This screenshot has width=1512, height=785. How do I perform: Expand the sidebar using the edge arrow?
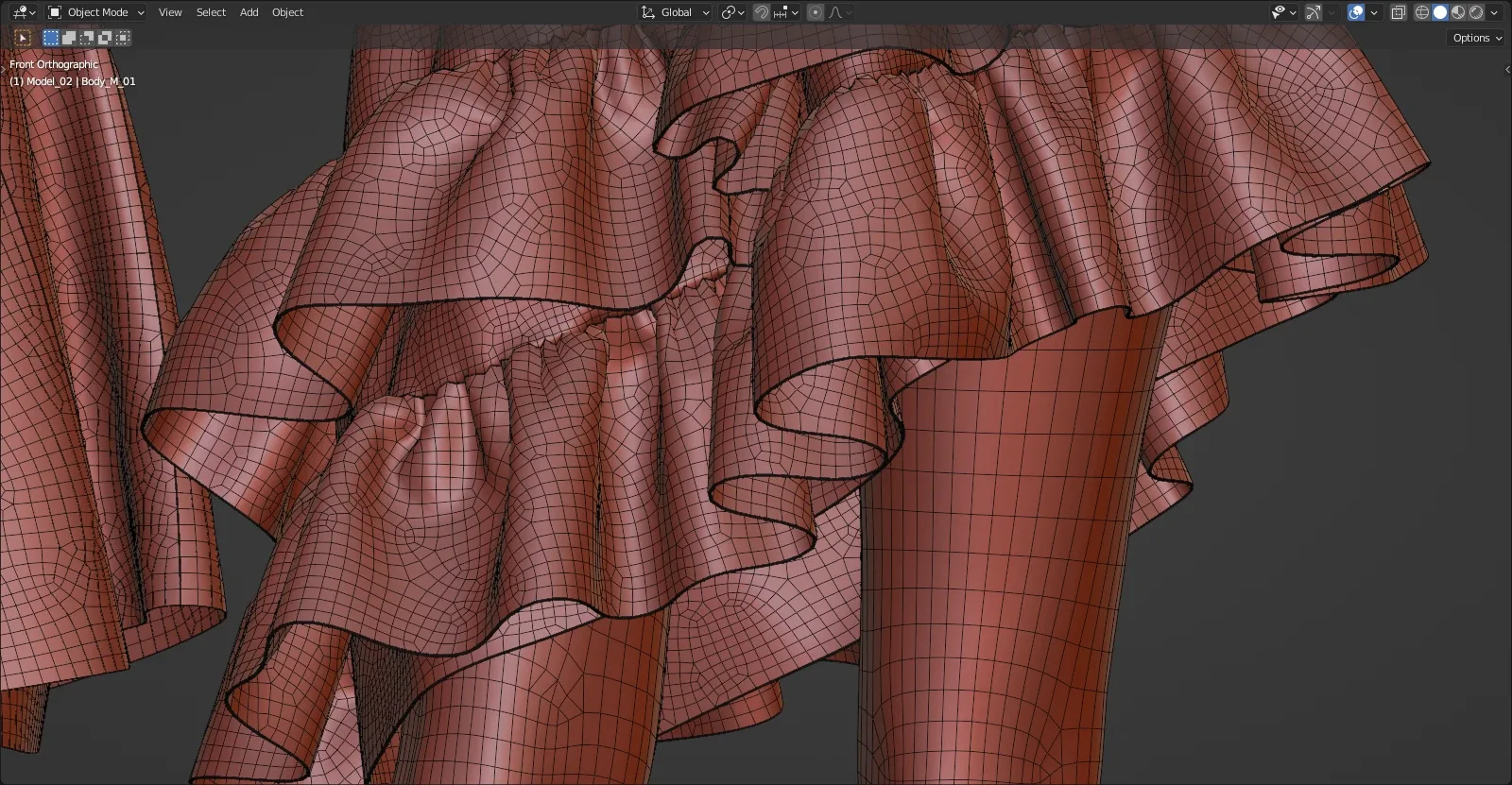(x=1506, y=69)
